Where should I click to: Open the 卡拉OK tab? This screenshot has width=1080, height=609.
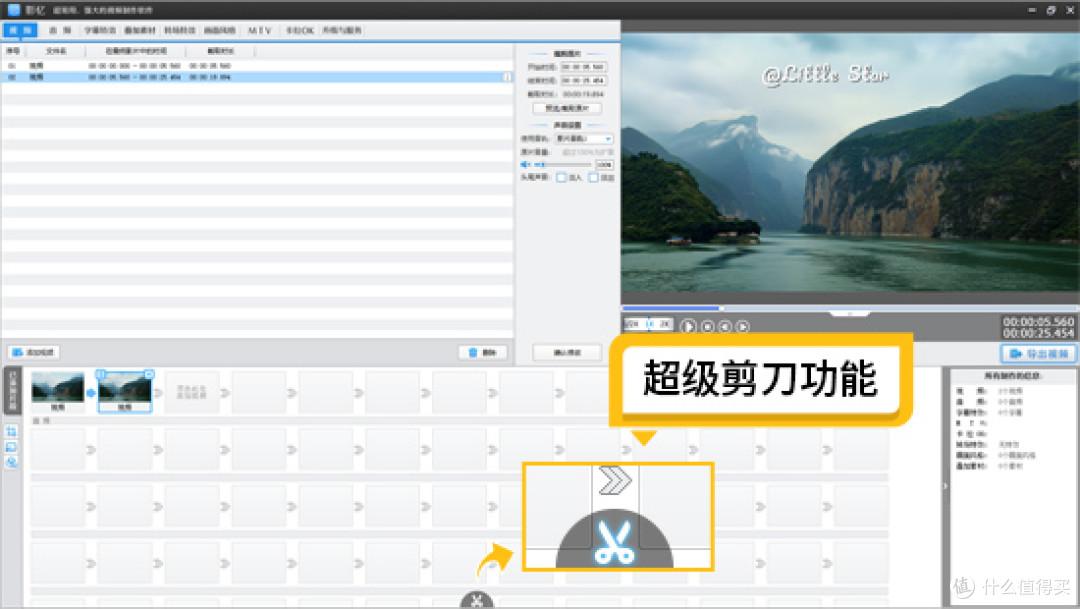(x=300, y=30)
